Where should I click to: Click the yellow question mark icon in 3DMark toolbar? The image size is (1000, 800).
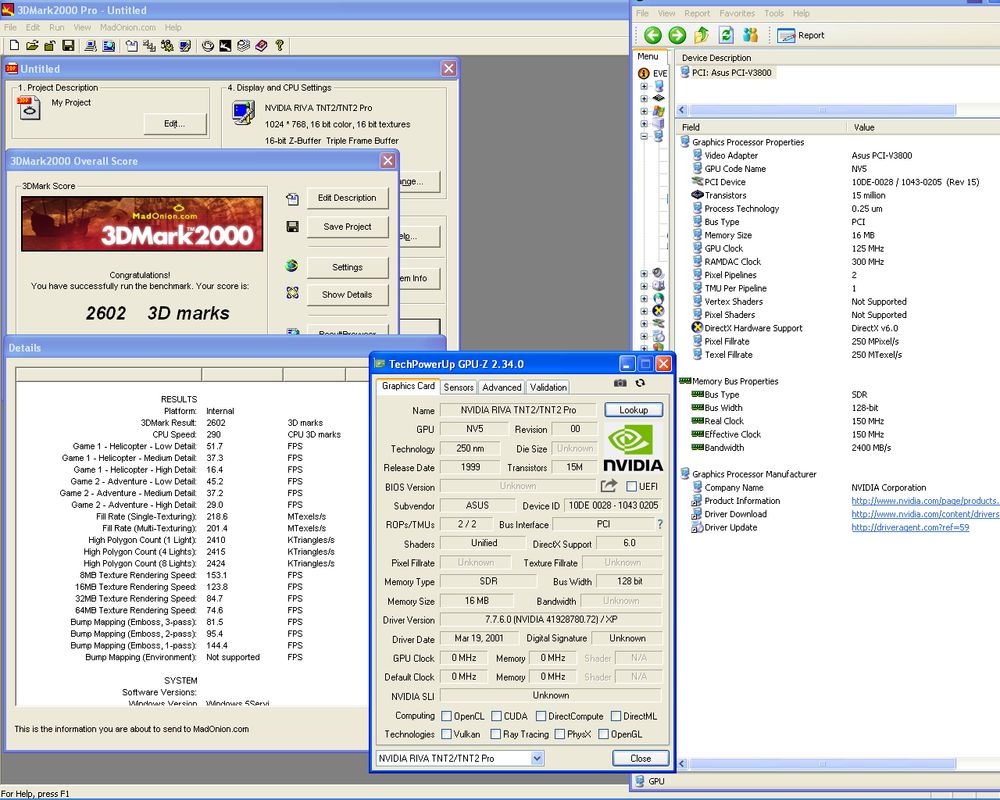click(279, 45)
